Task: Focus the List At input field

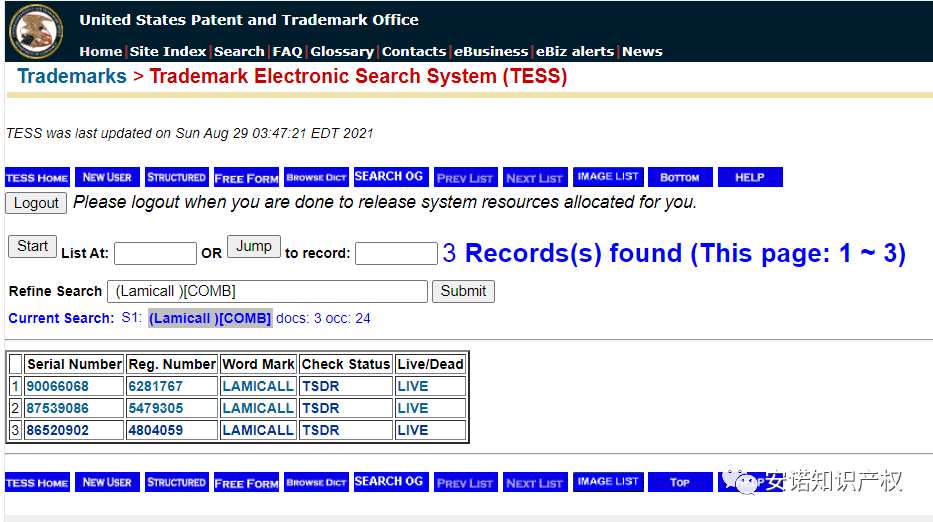Action: [155, 253]
